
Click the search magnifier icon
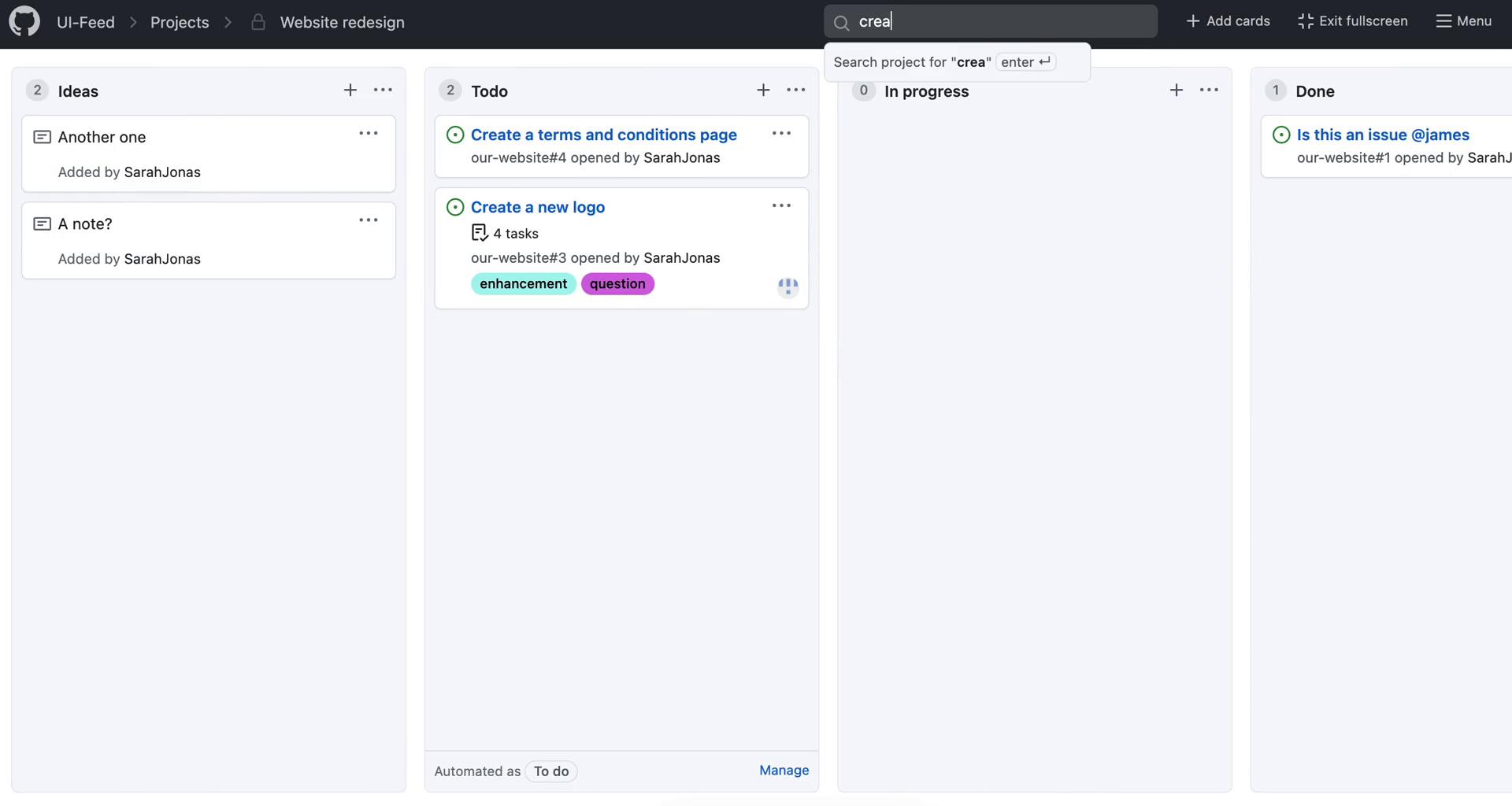point(842,22)
